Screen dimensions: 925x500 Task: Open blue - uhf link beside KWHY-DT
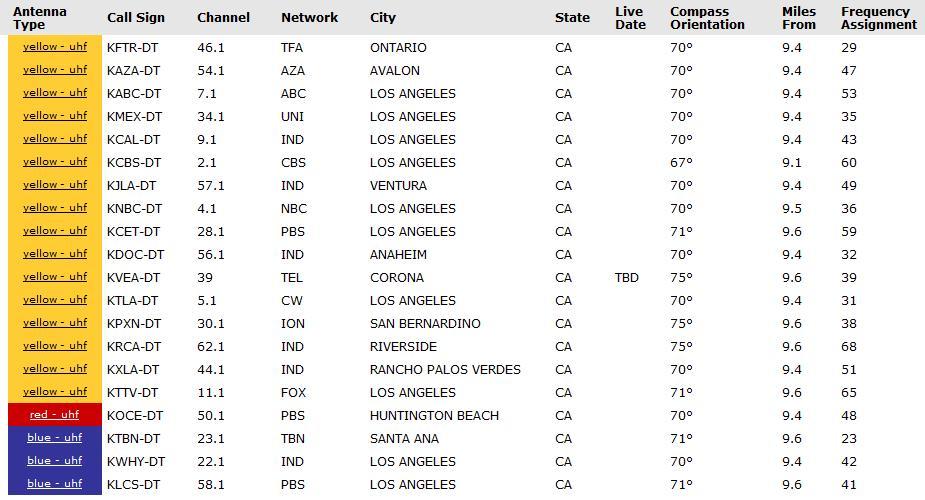coord(54,460)
